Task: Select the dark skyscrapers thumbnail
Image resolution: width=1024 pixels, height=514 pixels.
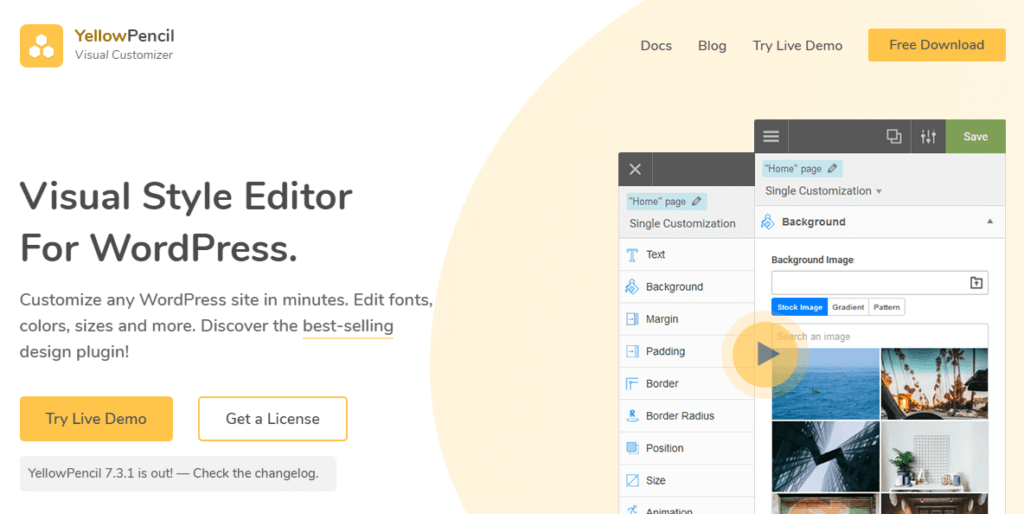Action: tap(825, 456)
